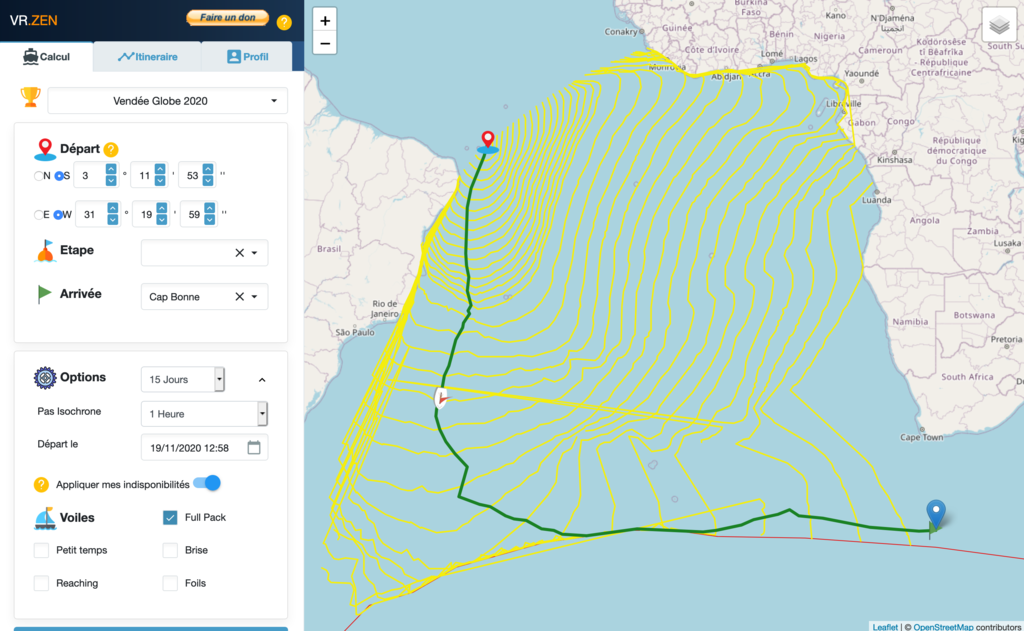Click the Options gear compass icon
Image resolution: width=1024 pixels, height=631 pixels.
(44, 378)
